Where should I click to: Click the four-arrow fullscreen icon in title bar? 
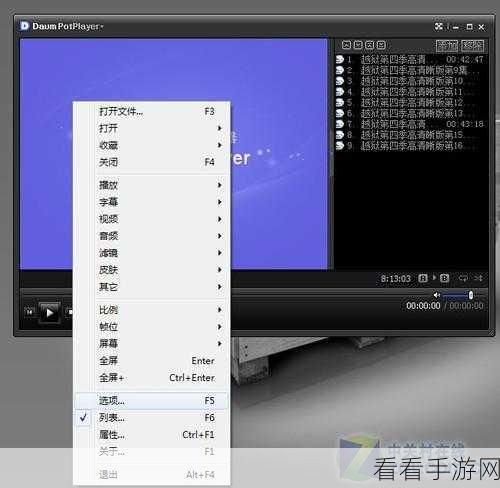[439, 26]
